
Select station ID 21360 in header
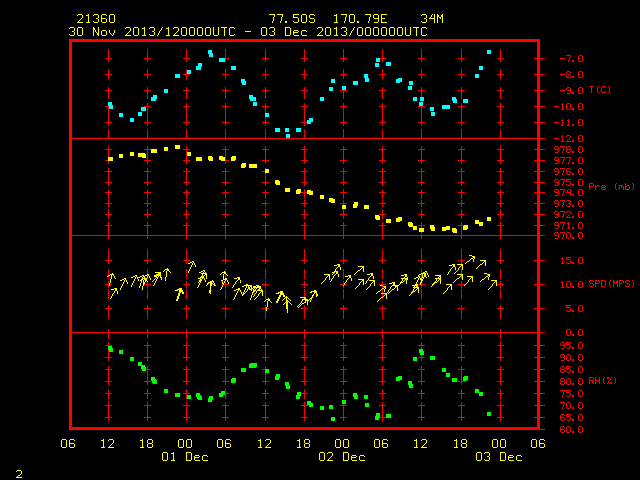96,19
